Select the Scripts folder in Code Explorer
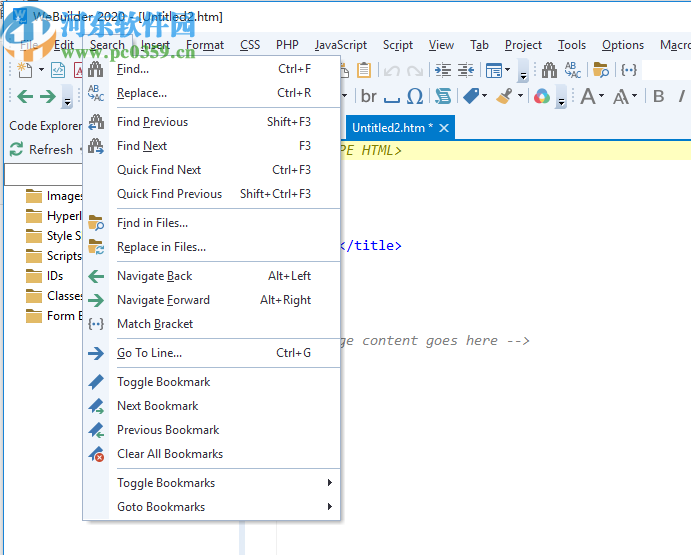The image size is (691, 555). click(x=54, y=256)
